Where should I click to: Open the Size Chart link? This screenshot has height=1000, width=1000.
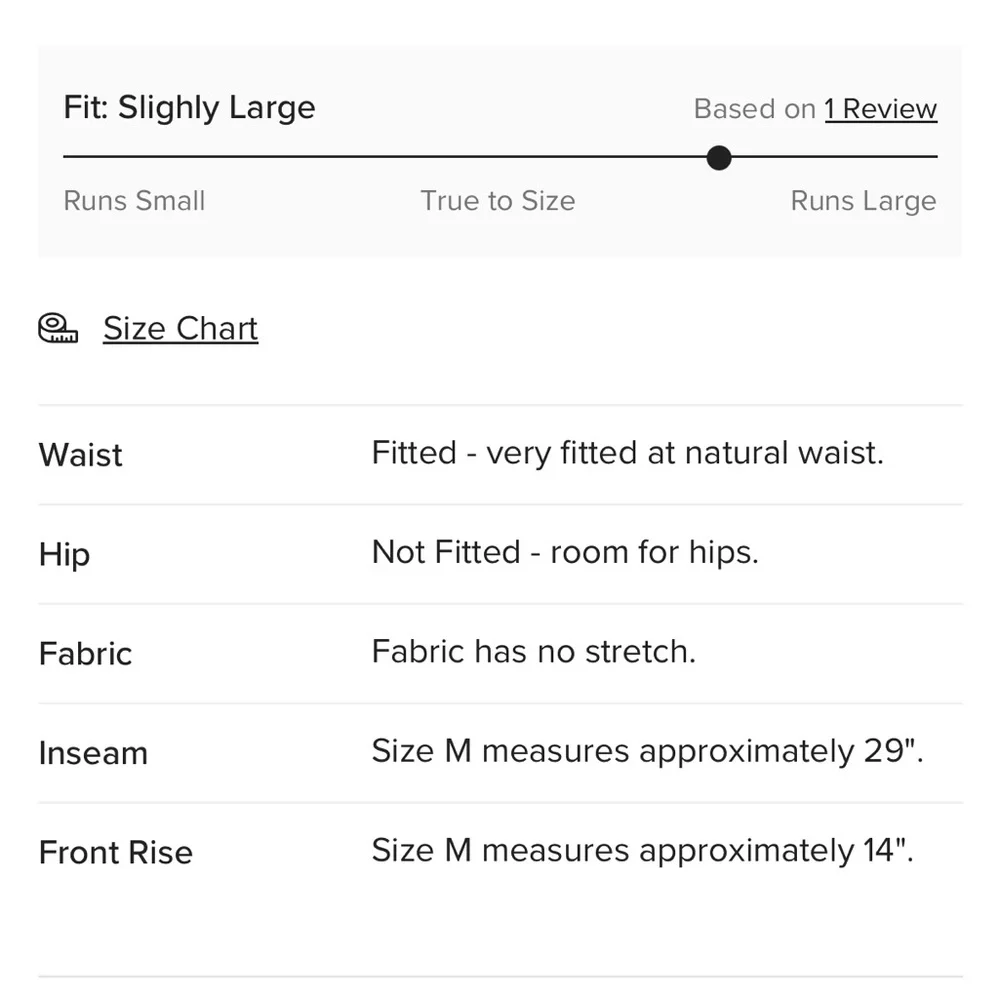coord(180,328)
